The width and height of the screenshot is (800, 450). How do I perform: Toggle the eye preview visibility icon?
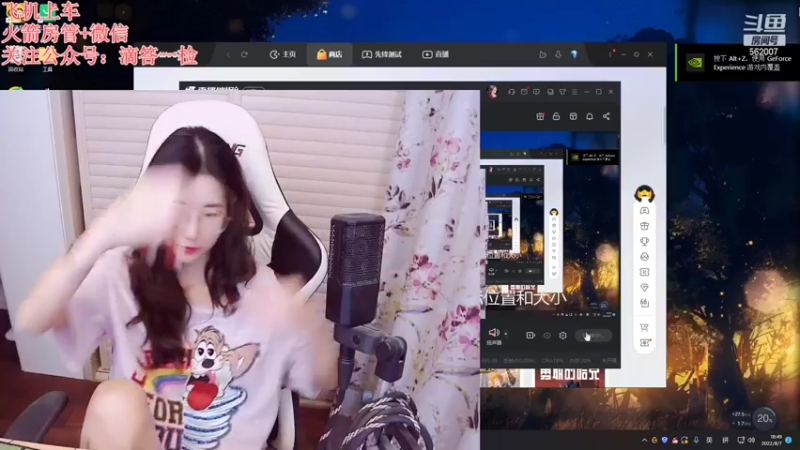click(546, 335)
